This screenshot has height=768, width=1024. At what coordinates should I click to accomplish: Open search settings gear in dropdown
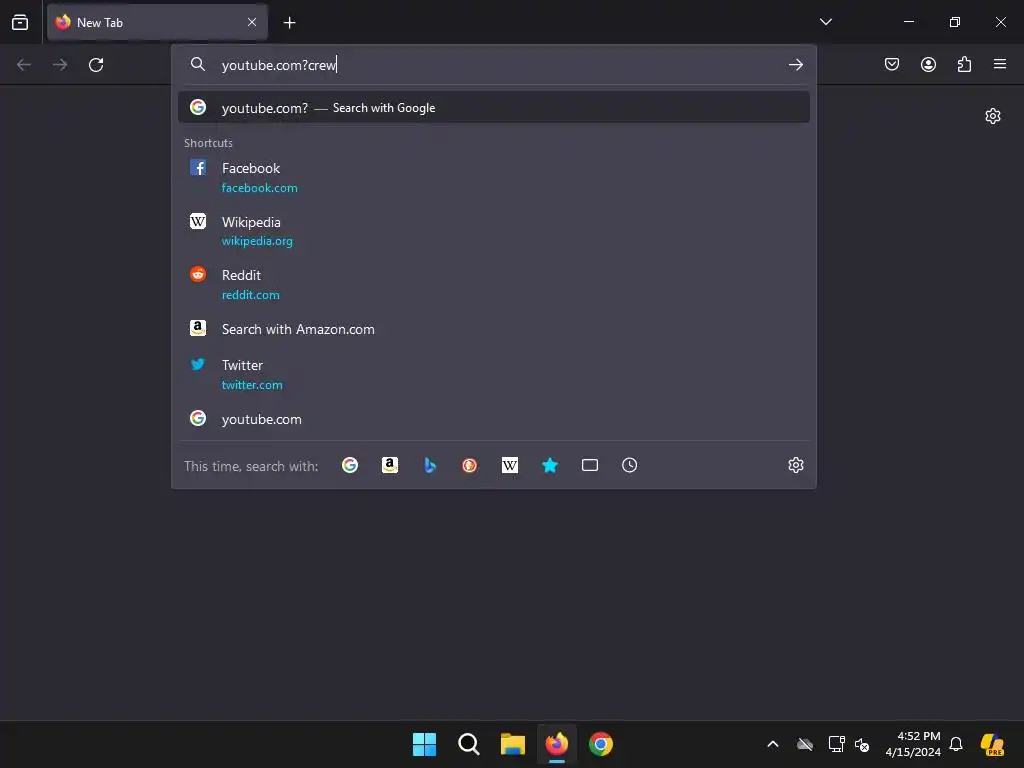795,465
